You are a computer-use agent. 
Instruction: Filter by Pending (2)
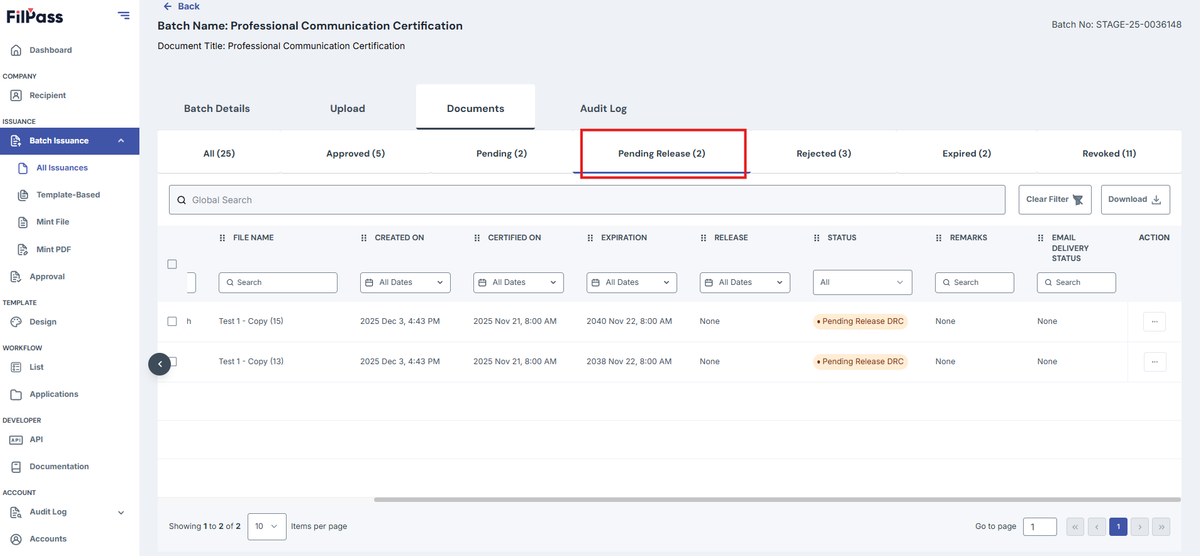point(501,154)
